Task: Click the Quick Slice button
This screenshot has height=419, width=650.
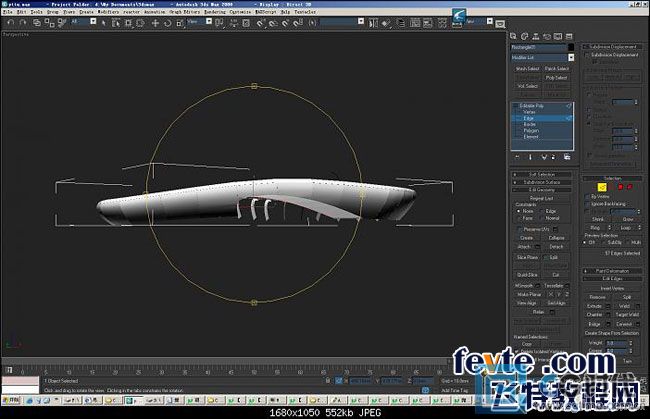Action: click(x=527, y=275)
